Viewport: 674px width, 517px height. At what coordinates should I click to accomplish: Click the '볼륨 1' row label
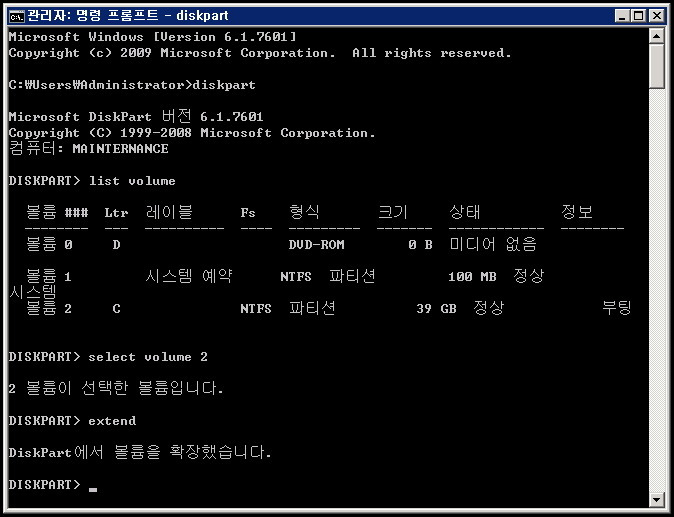click(x=49, y=276)
